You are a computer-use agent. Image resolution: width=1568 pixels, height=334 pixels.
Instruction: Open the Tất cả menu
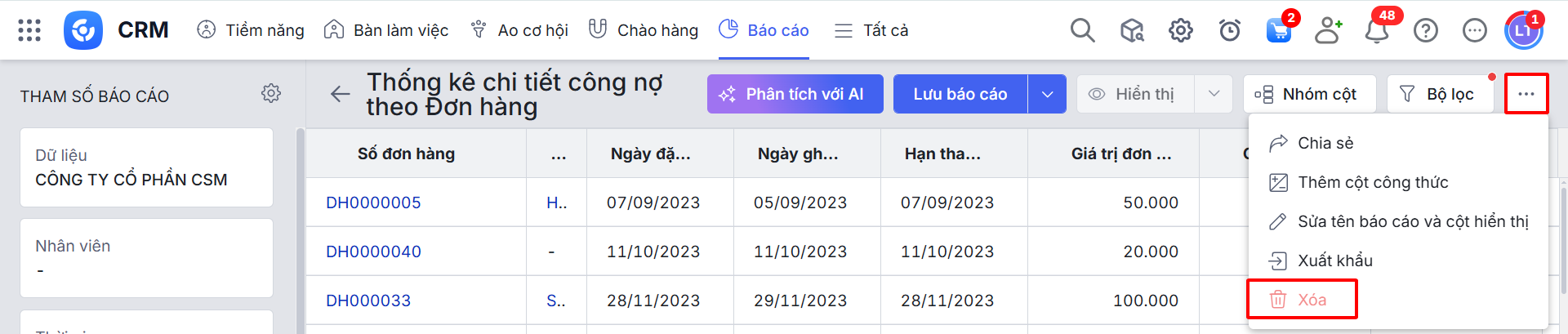(x=871, y=30)
